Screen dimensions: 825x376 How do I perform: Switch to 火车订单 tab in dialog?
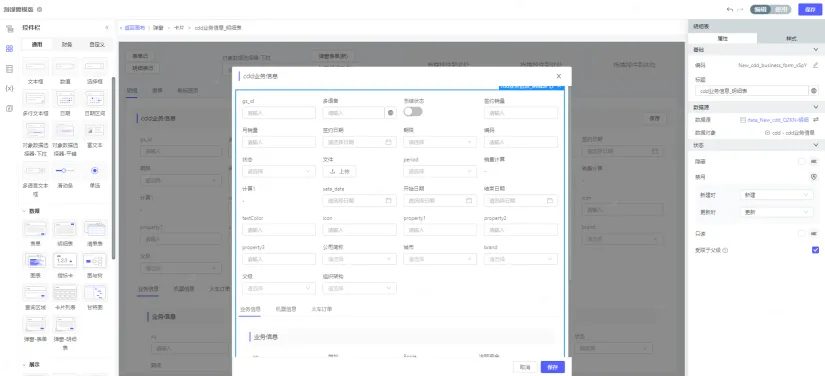321,309
